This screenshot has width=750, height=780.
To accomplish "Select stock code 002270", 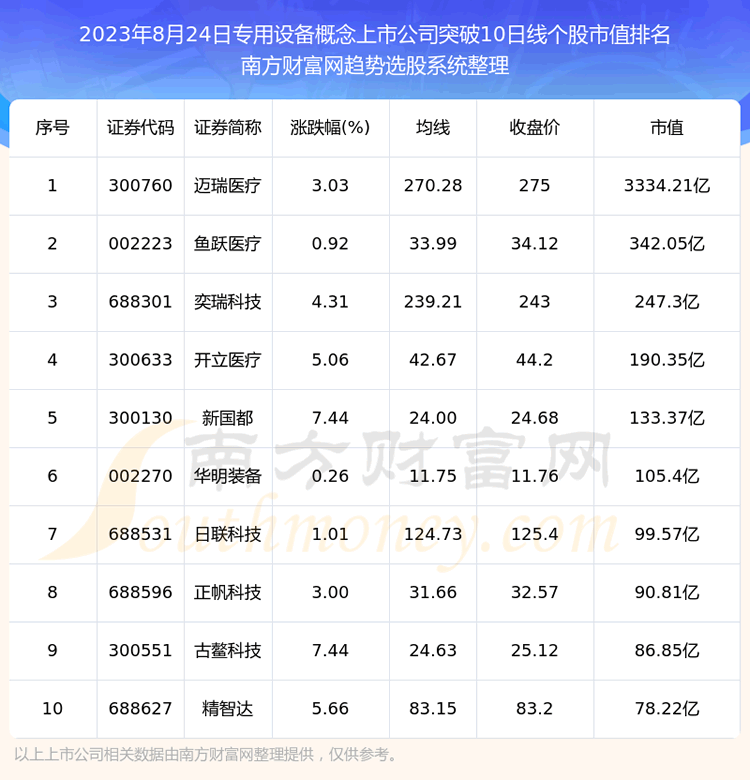I will point(140,476).
